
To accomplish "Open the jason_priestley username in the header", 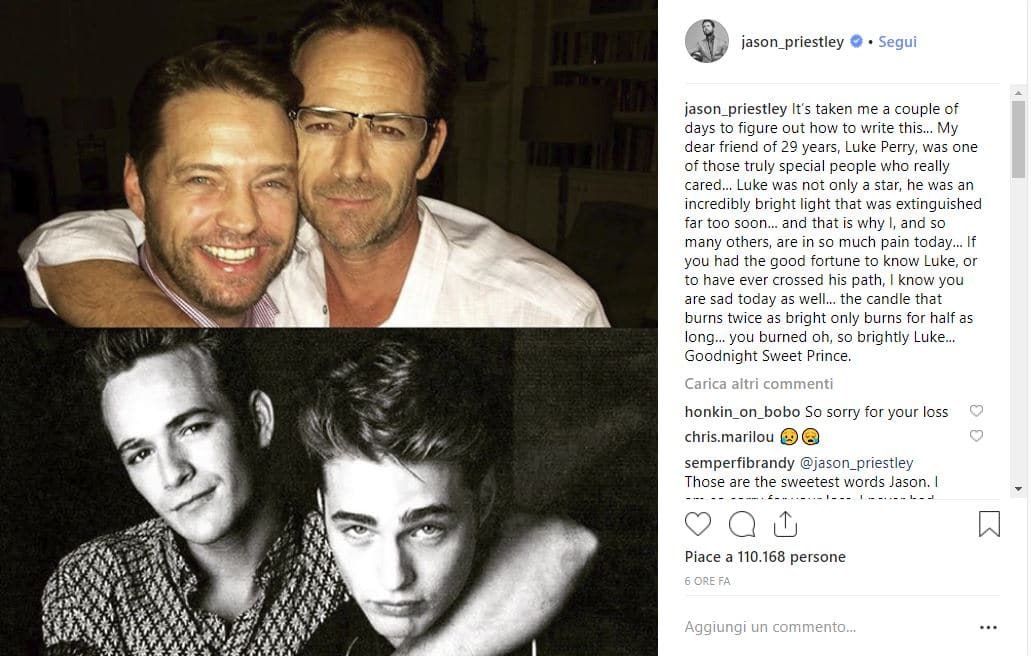I will pyautogui.click(x=793, y=42).
